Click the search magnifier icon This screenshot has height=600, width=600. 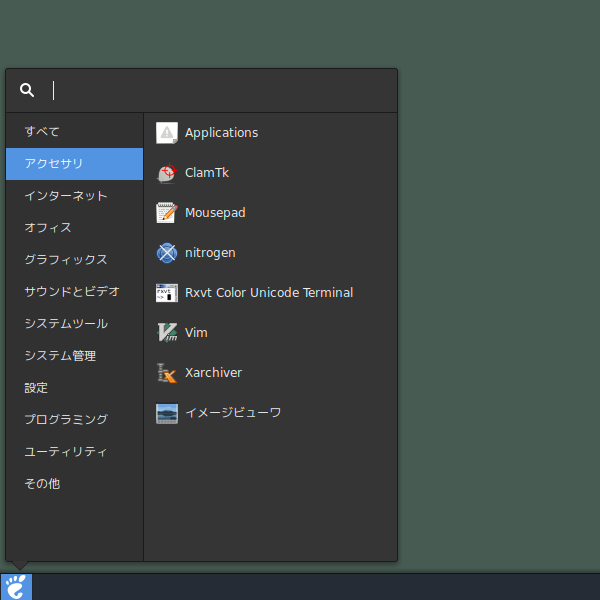pyautogui.click(x=27, y=90)
